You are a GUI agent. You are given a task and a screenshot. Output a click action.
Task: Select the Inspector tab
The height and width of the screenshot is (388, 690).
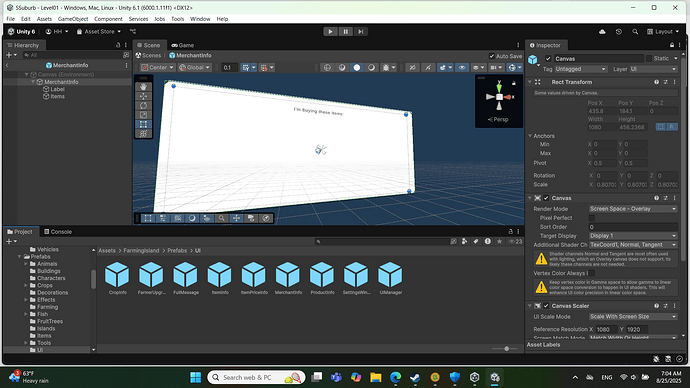(545, 45)
